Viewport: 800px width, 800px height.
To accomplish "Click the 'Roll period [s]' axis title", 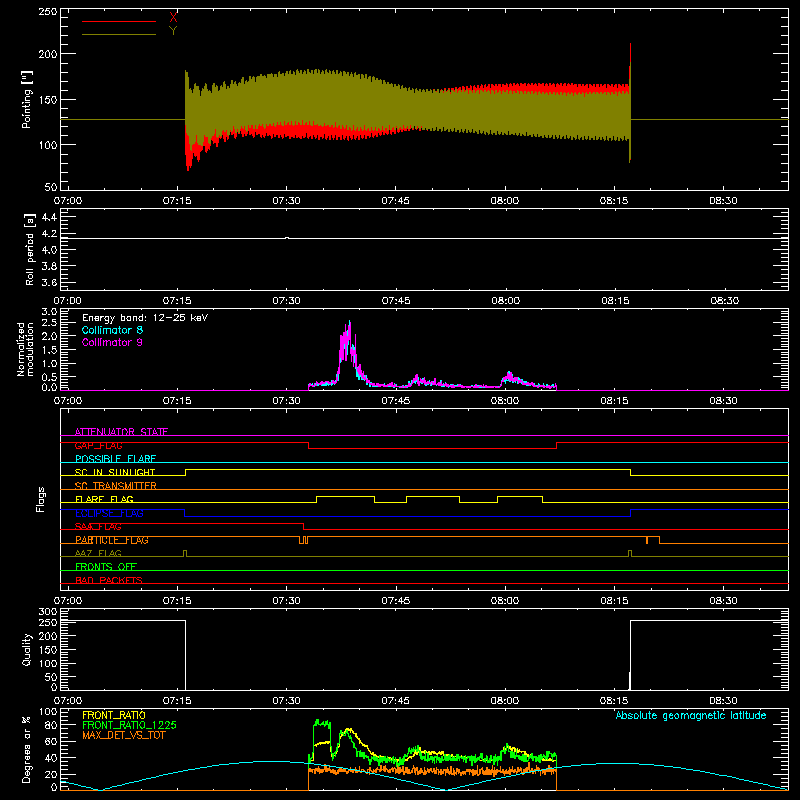I will pyautogui.click(x=30, y=249).
